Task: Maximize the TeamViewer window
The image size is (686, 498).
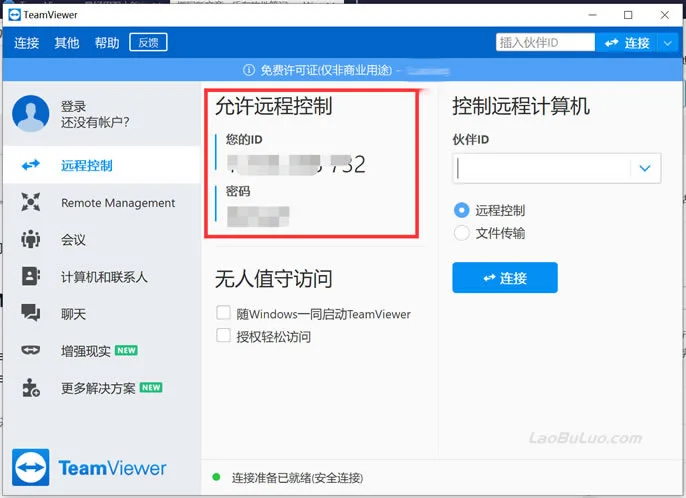Action: coord(628,15)
